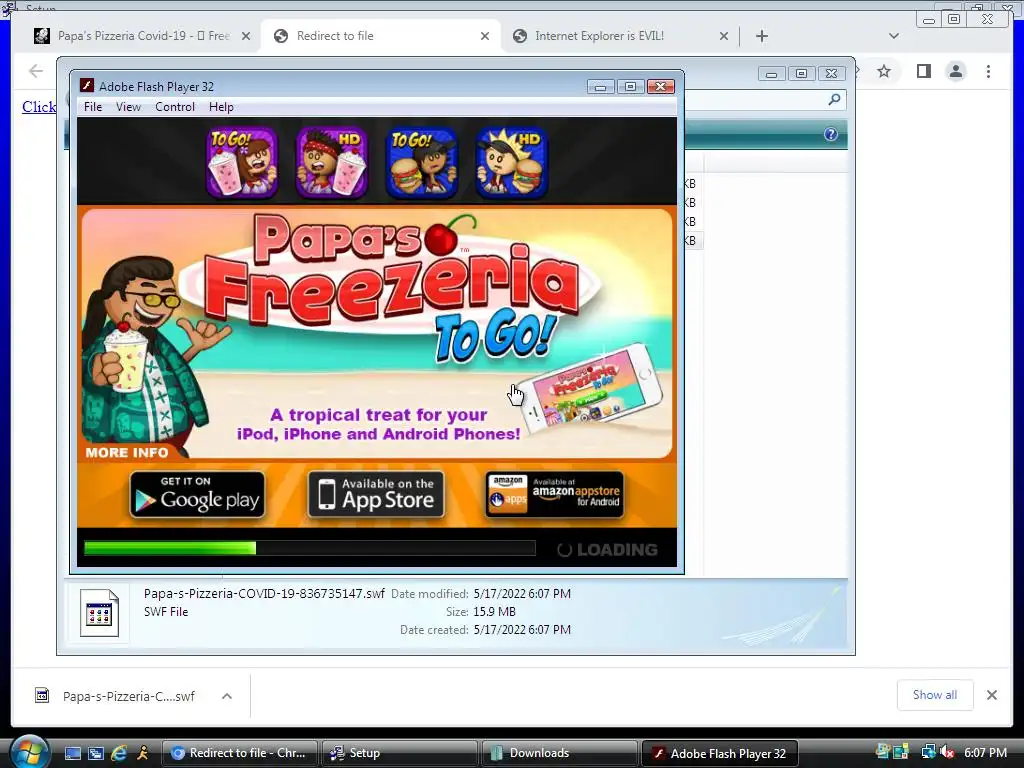
Task: Click the 6:07 PM taskbar clock
Action: point(985,752)
